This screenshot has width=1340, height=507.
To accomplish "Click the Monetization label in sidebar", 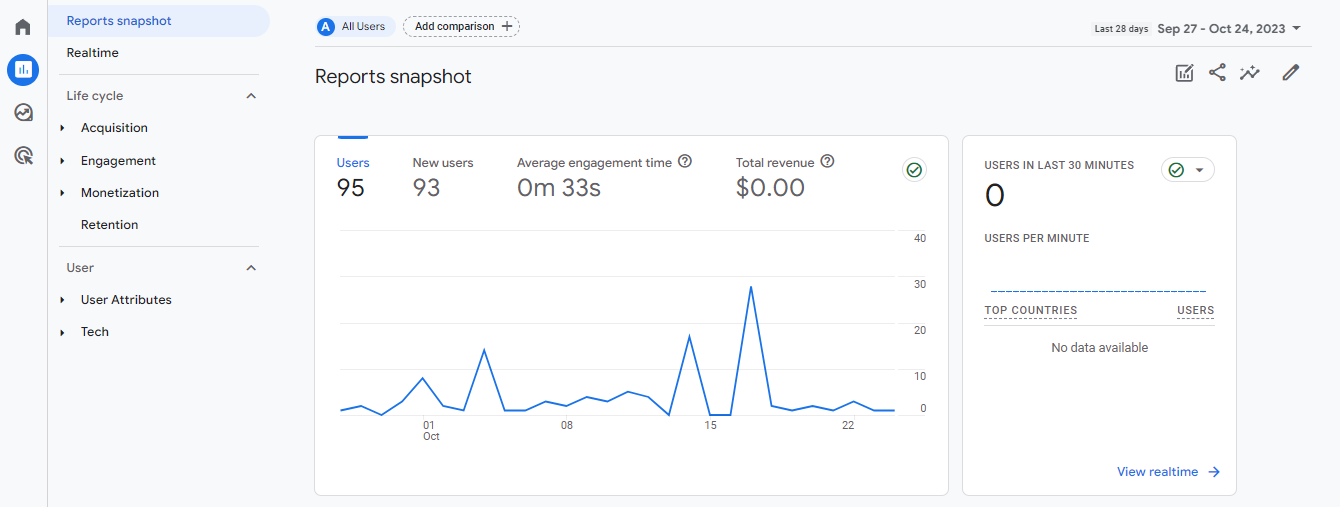I will point(120,193).
